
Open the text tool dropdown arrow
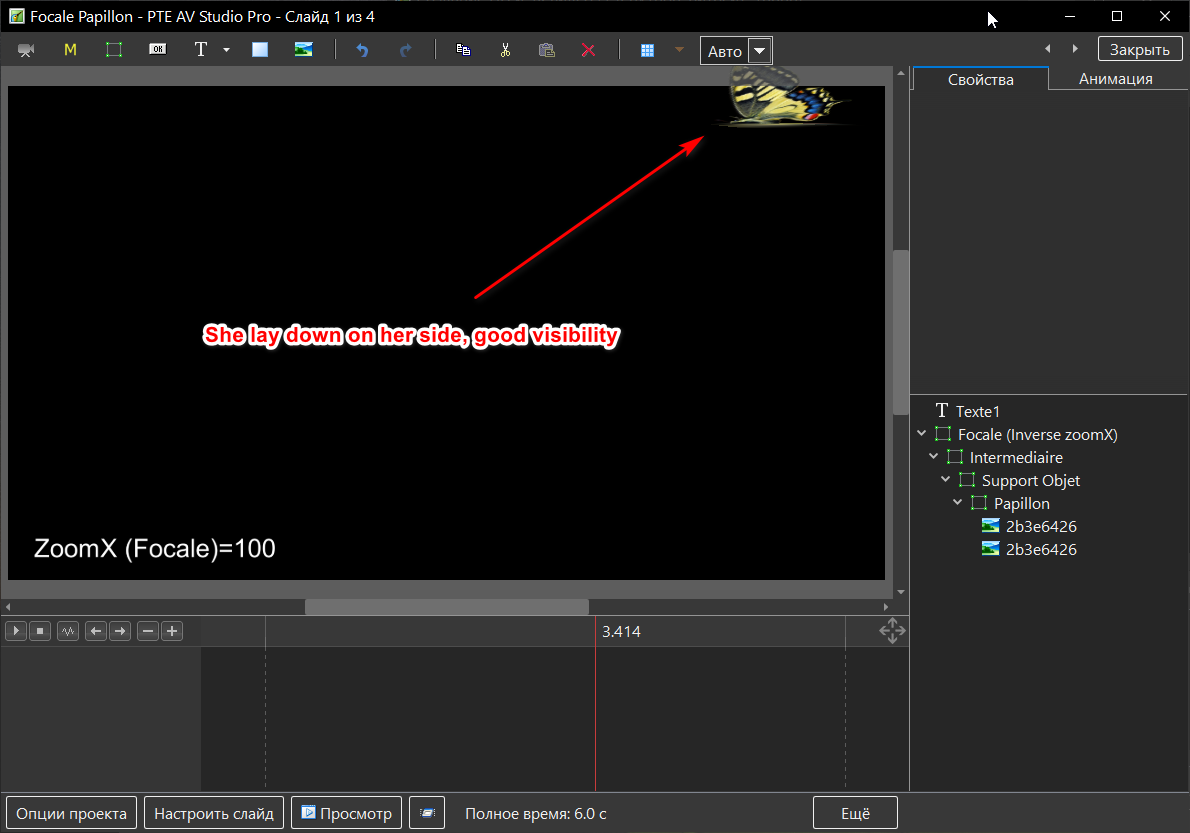pyautogui.click(x=226, y=50)
